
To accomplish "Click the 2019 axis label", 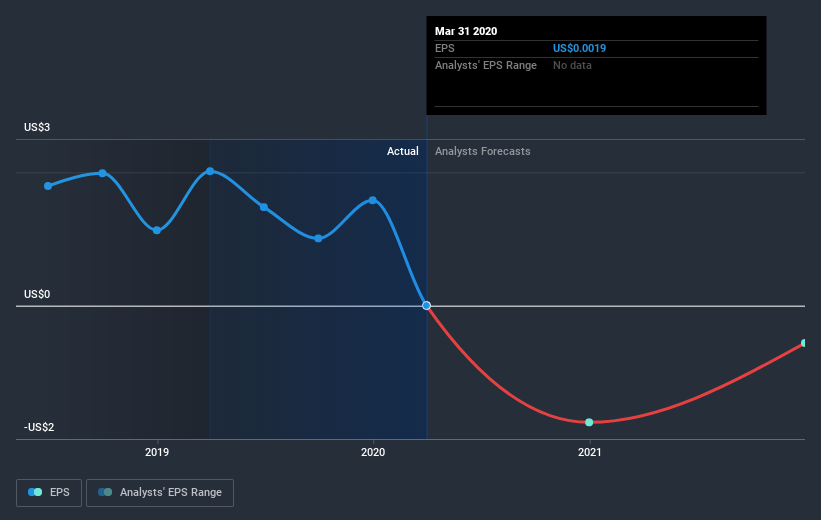I will (157, 452).
